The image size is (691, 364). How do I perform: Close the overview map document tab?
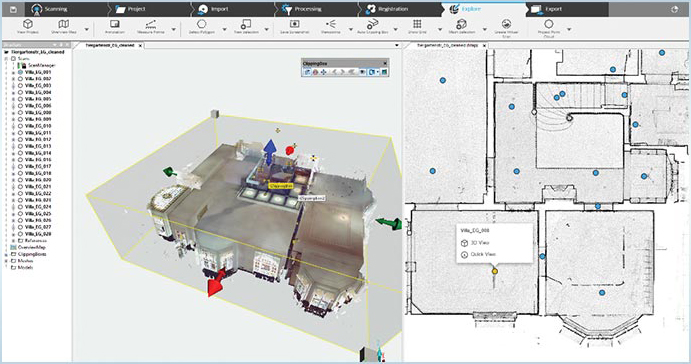[x=484, y=45]
